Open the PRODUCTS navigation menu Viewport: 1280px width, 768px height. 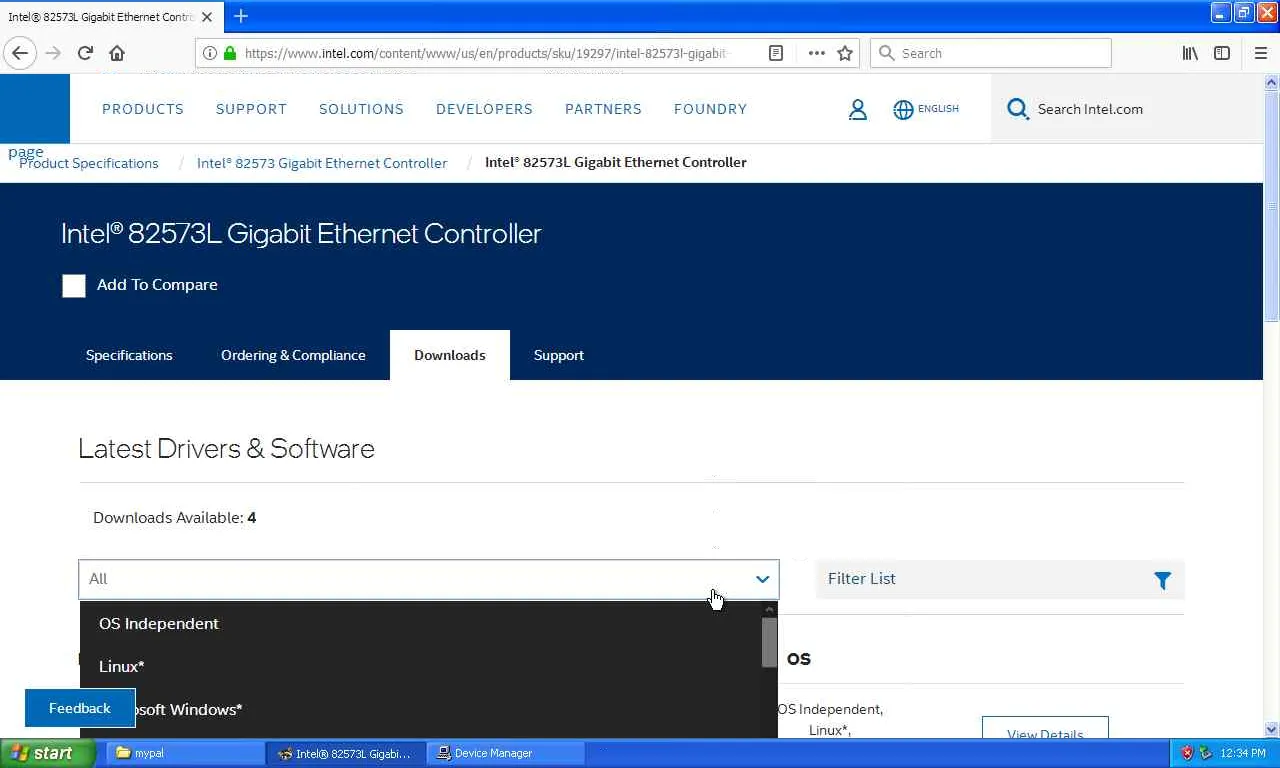[143, 109]
